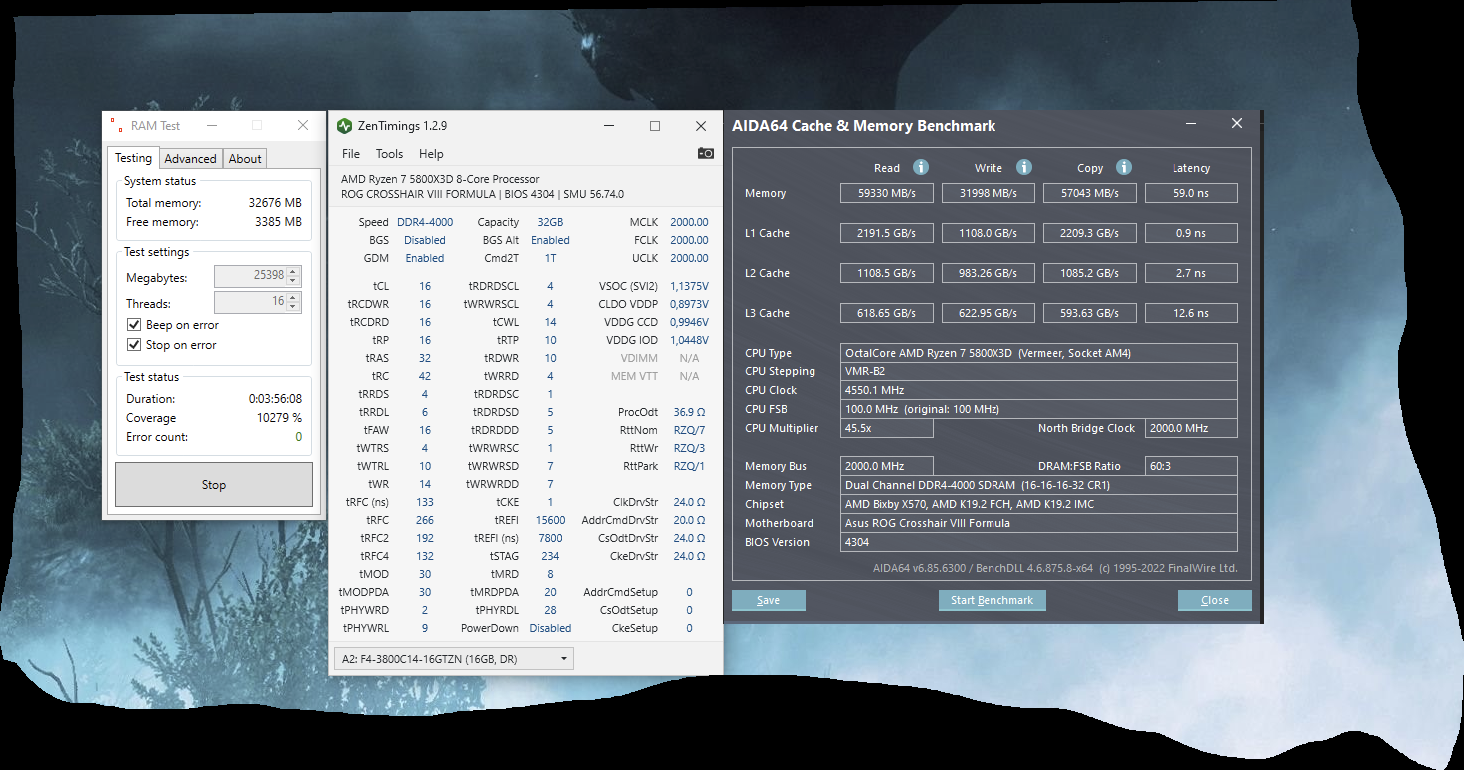Open the File menu in ZenTimings

(351, 154)
